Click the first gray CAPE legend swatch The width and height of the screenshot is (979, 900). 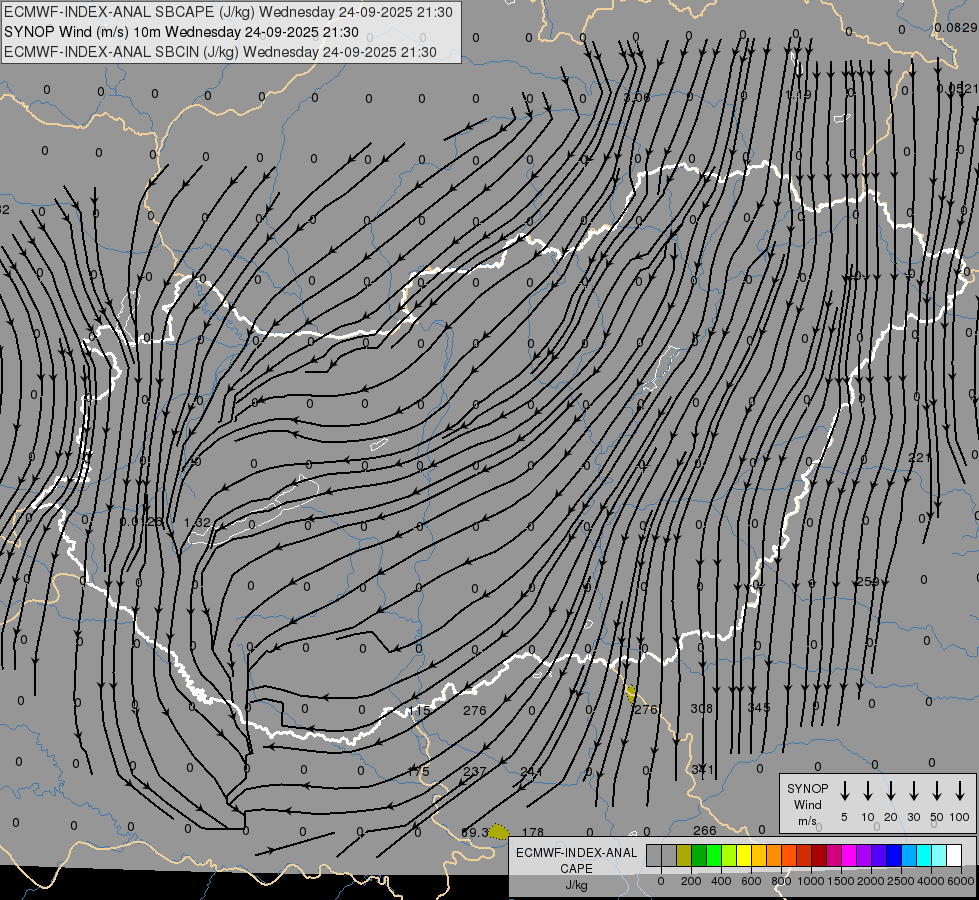654,855
